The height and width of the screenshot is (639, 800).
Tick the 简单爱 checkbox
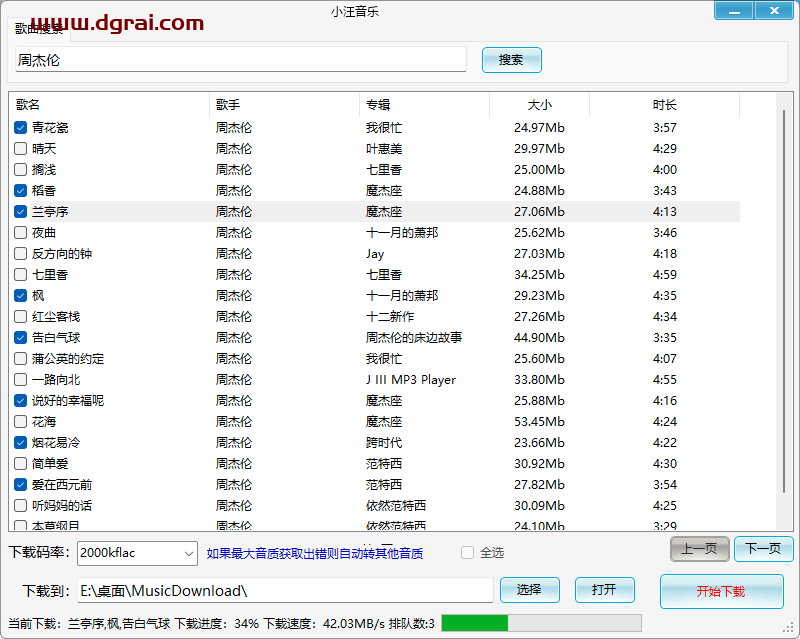(x=20, y=463)
